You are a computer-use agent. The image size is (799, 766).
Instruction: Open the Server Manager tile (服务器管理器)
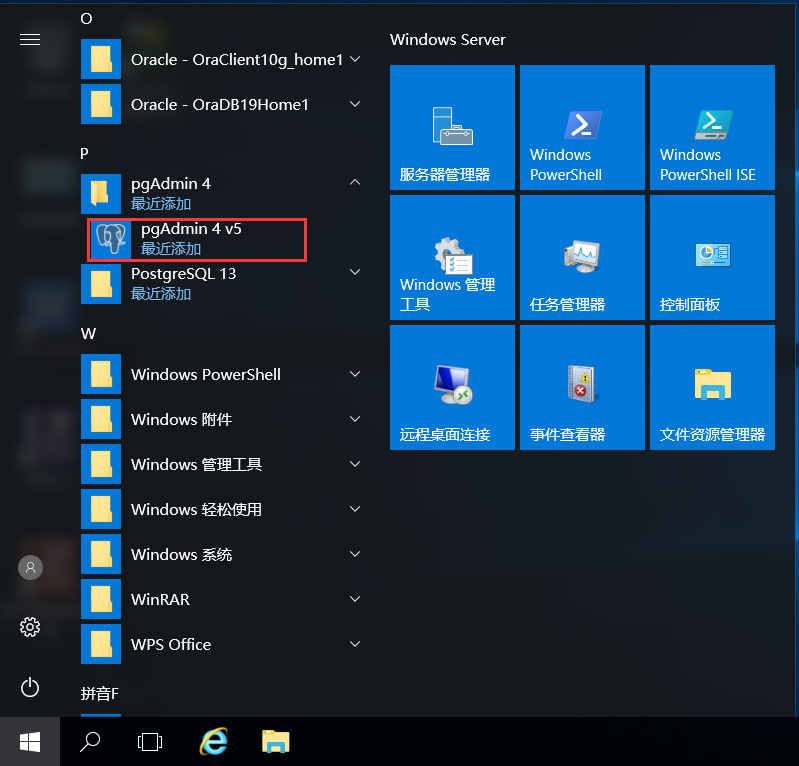coord(452,127)
